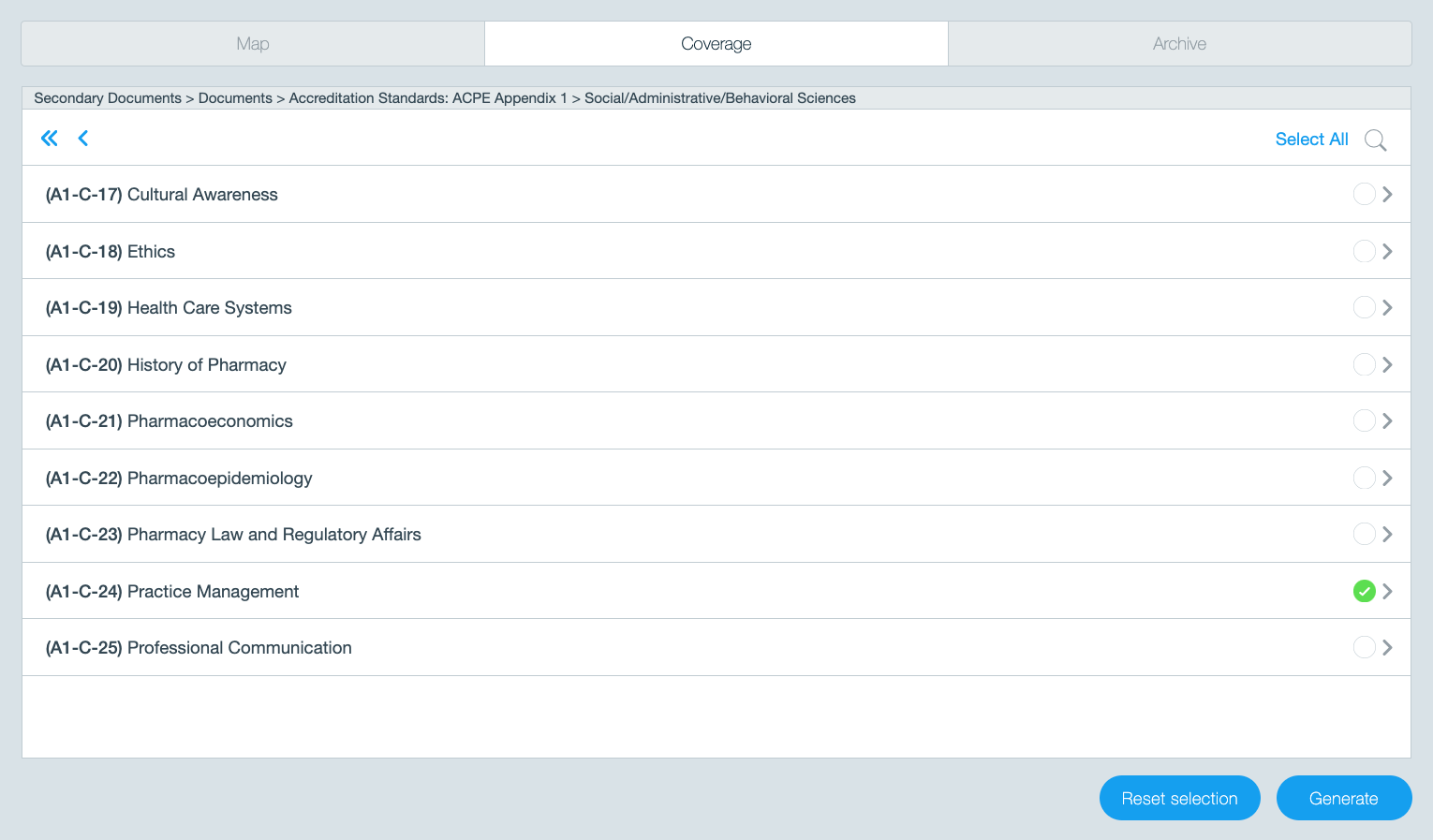This screenshot has width=1433, height=840.
Task: Expand Cultural Awareness with its right chevron
Action: (1388, 194)
